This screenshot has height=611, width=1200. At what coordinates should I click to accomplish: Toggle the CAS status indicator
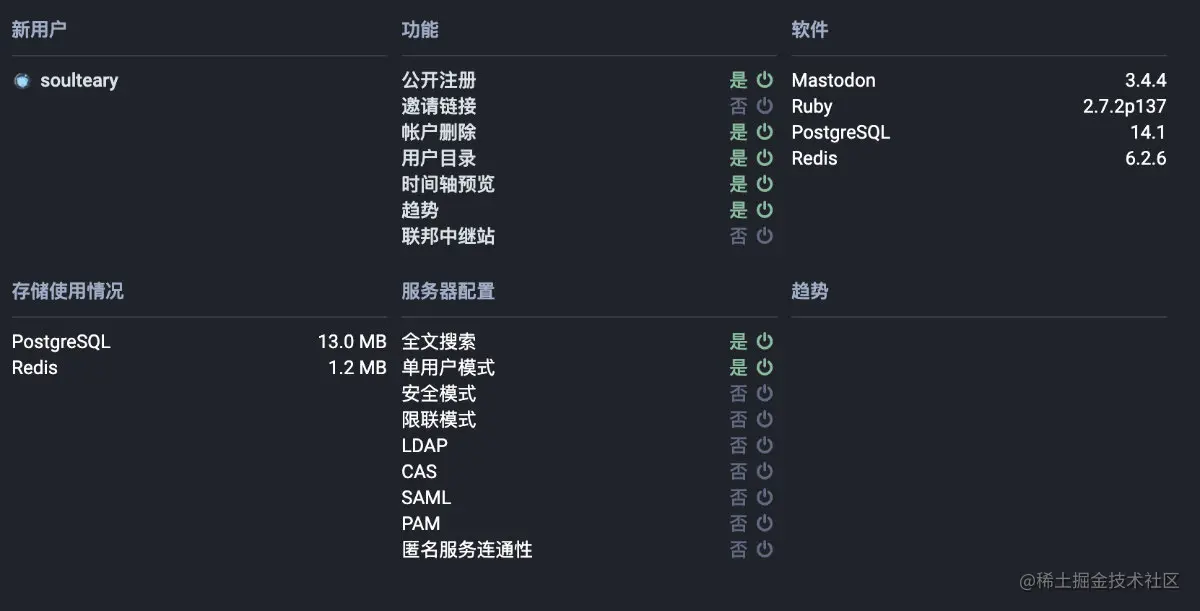tap(763, 471)
